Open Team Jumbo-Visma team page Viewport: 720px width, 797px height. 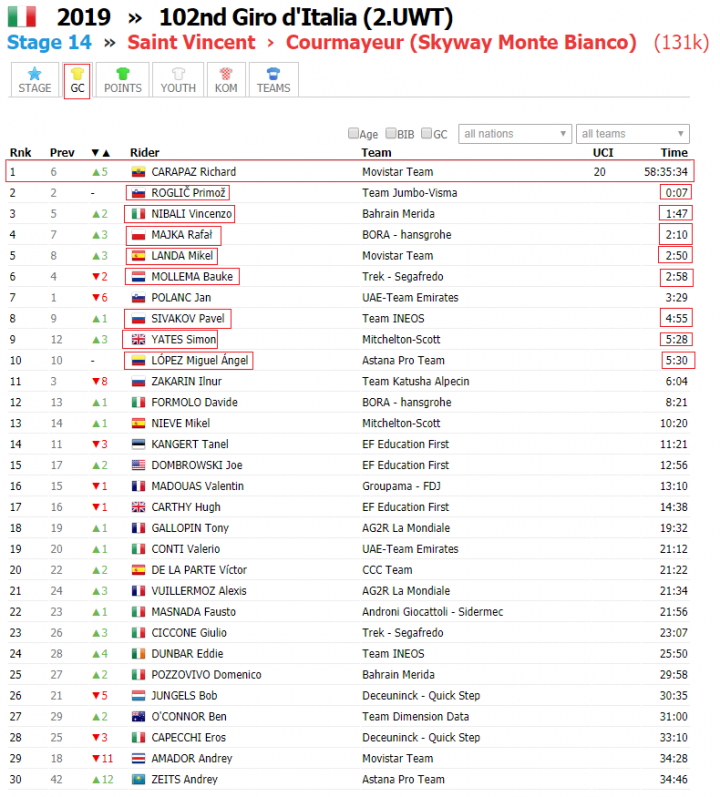click(410, 193)
